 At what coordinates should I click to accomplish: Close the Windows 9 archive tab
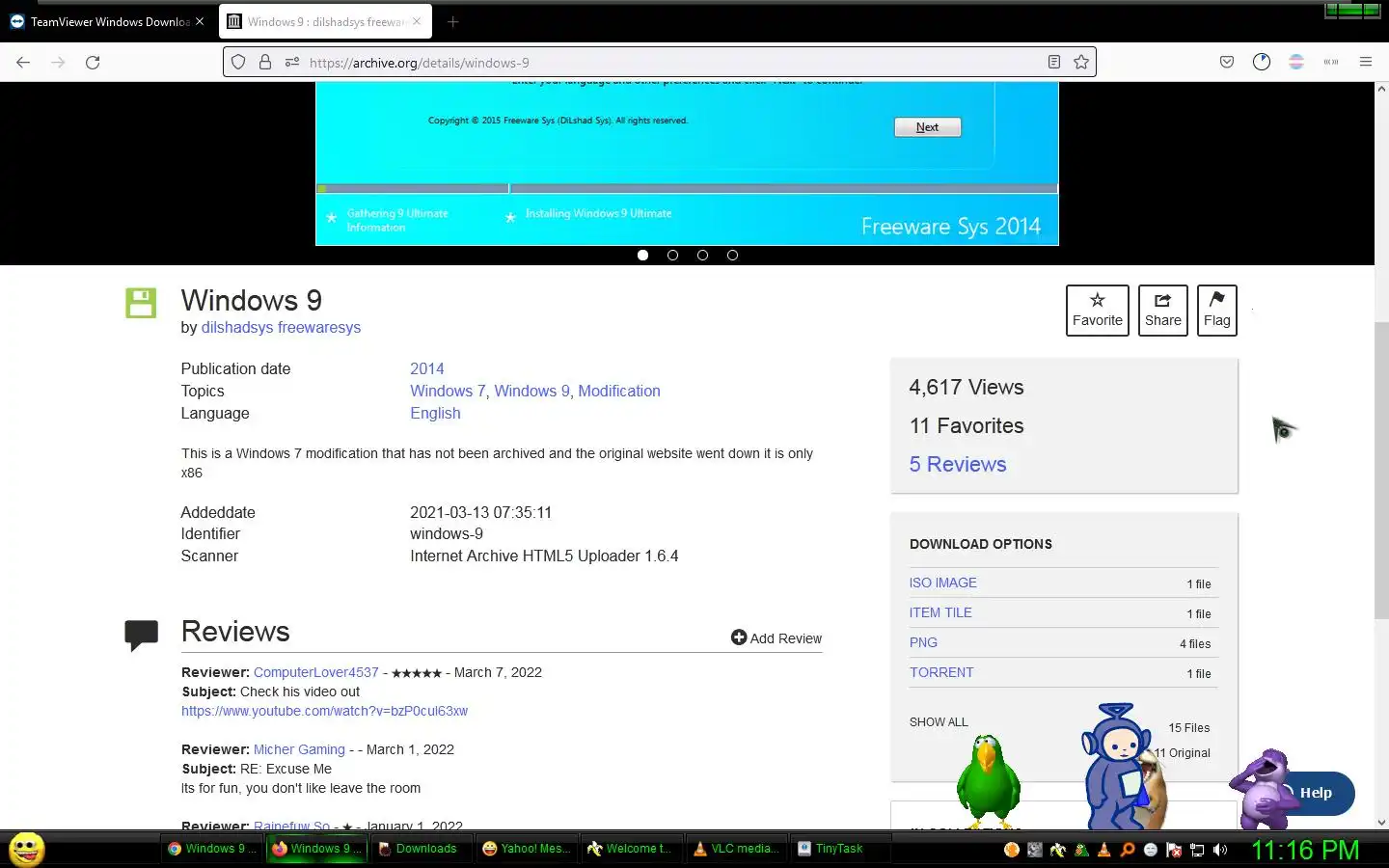[417, 21]
